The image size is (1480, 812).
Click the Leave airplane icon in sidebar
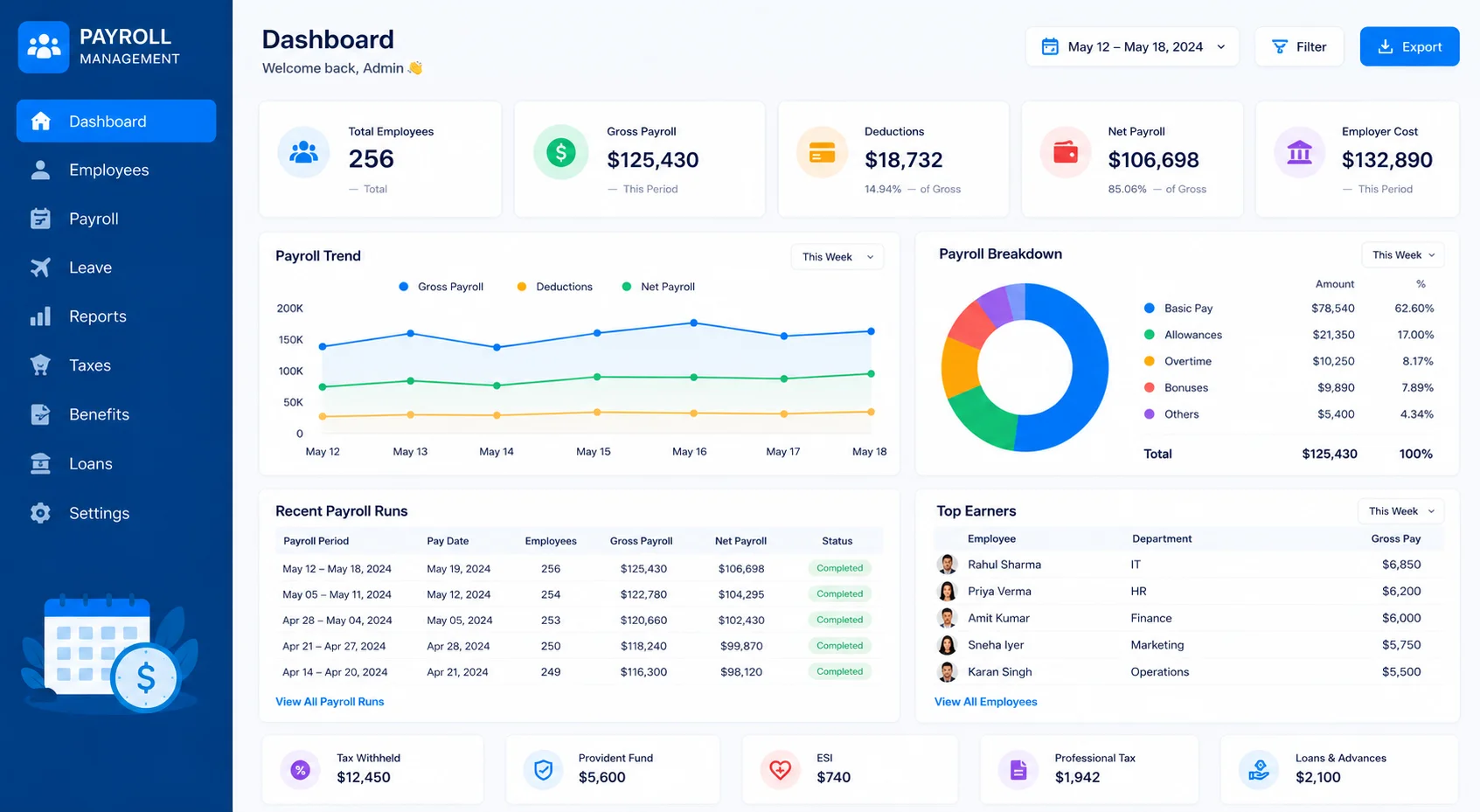(40, 267)
